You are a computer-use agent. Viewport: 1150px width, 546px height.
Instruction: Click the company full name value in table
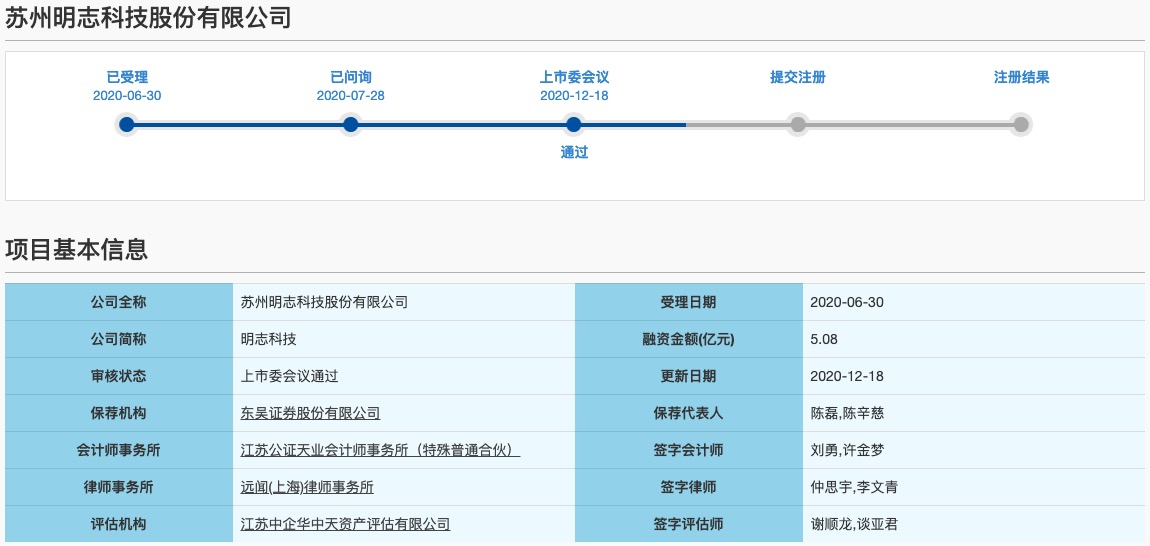(324, 302)
